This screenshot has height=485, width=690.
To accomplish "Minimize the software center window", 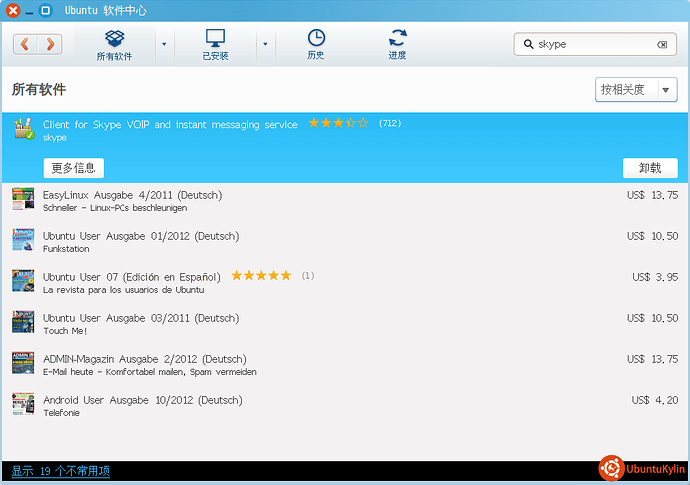I will tap(29, 11).
